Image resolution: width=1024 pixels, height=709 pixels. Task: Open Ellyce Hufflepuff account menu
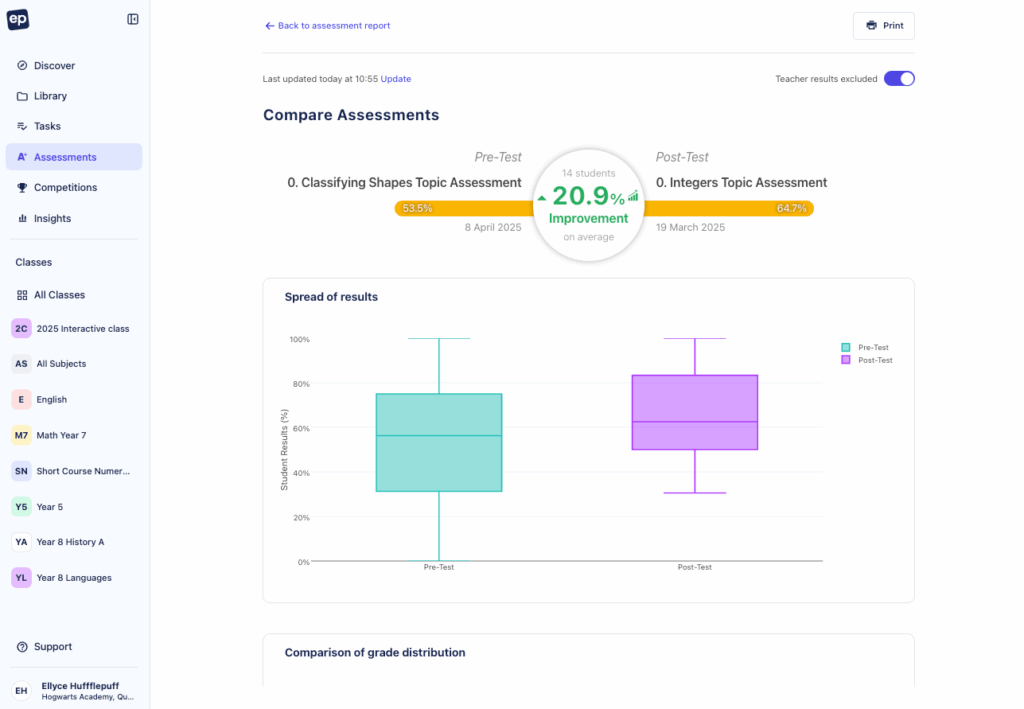(x=74, y=690)
